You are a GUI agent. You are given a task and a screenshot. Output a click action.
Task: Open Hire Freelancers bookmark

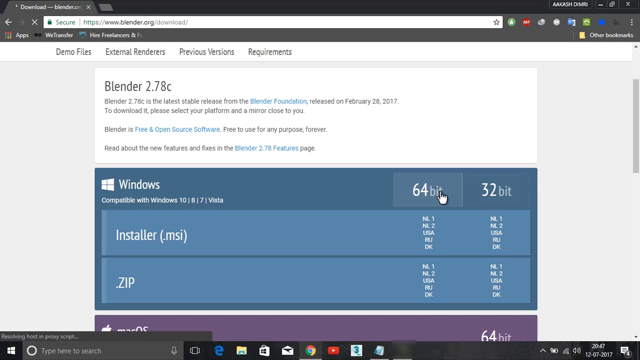coord(111,36)
